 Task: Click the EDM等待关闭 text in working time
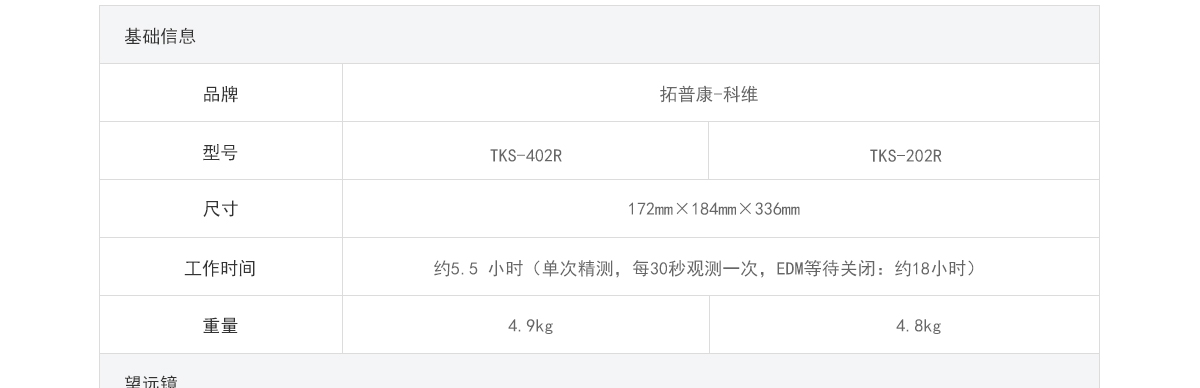[x=826, y=268]
